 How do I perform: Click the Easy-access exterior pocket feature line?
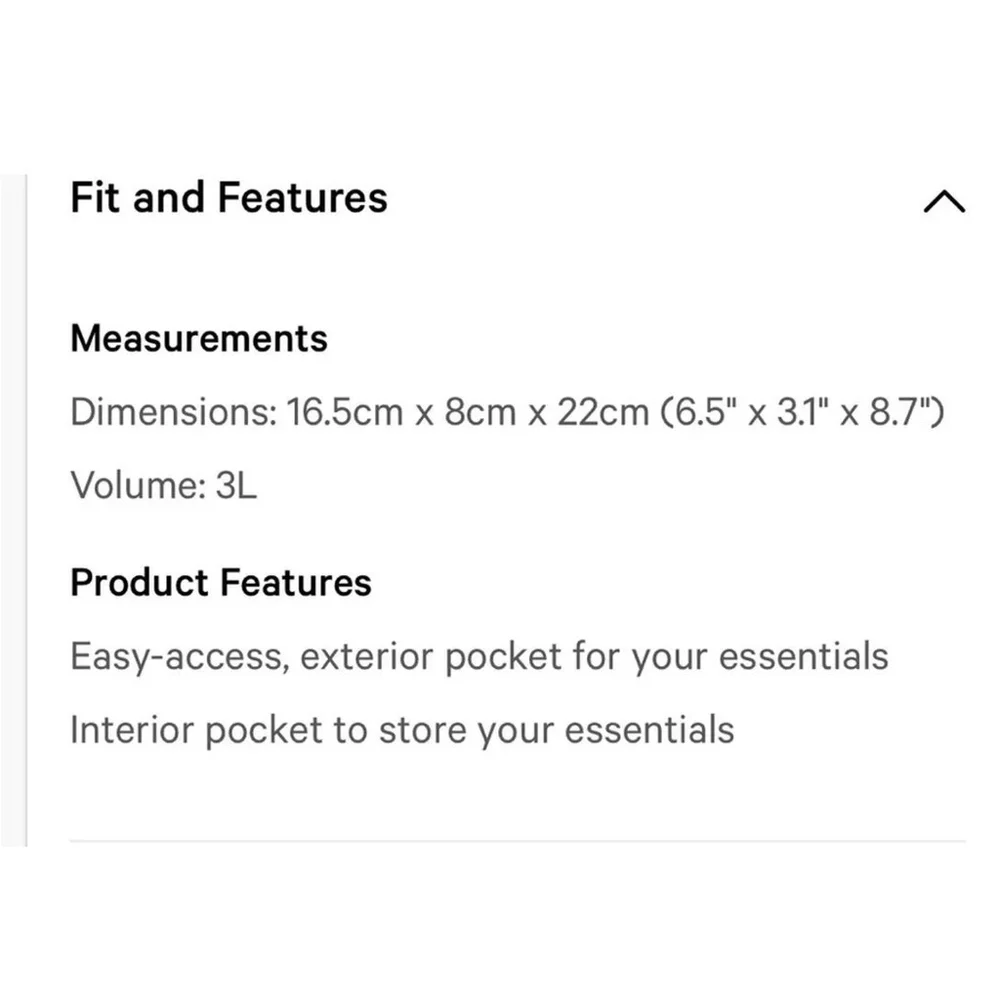pyautogui.click(x=479, y=657)
